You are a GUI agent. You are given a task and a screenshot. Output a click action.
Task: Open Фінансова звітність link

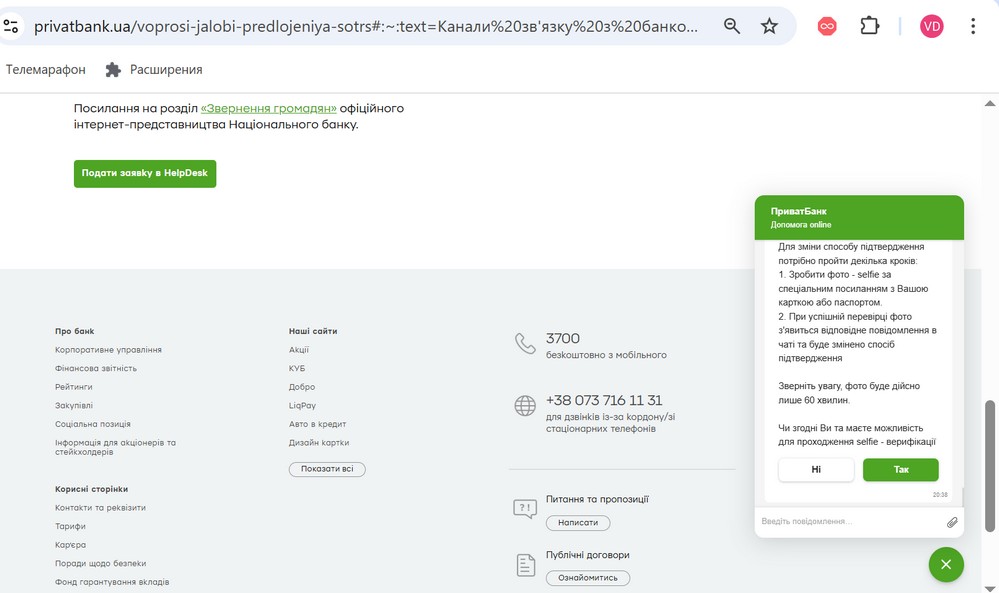click(x=96, y=368)
